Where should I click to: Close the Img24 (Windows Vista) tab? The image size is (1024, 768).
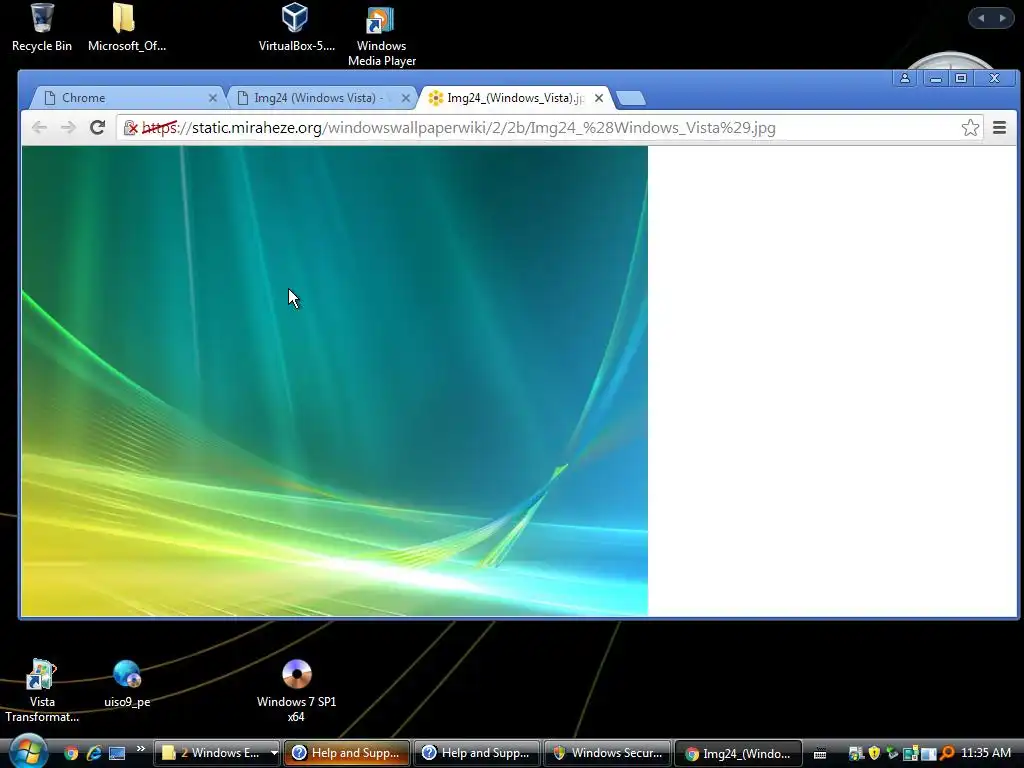click(406, 98)
